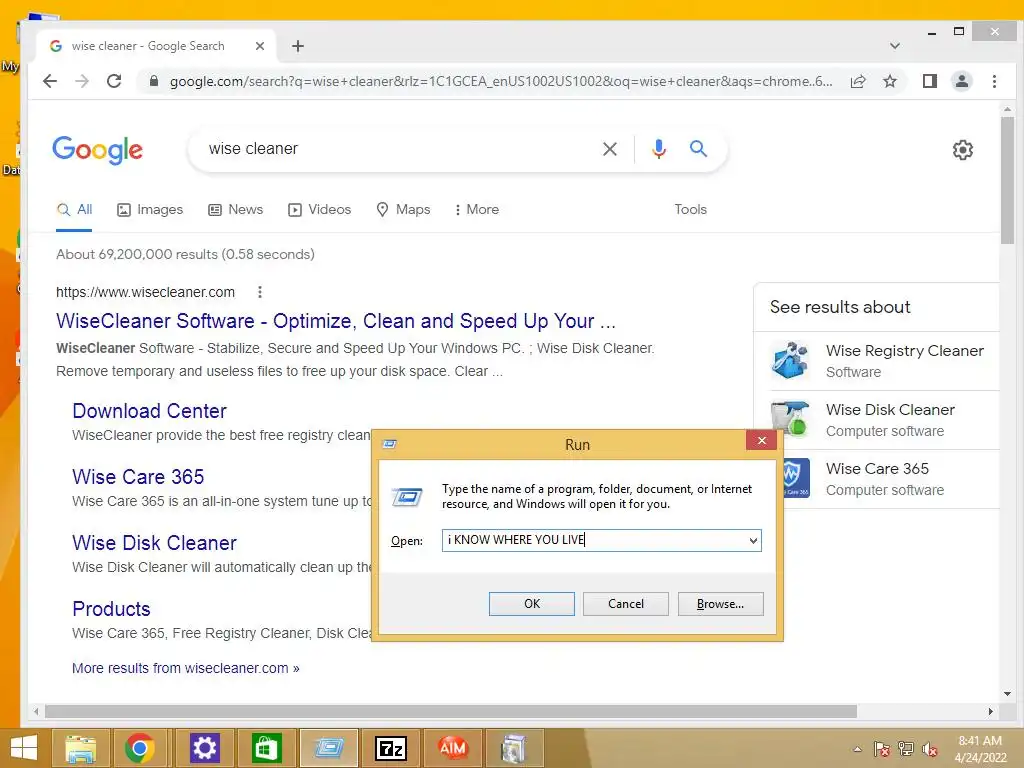Switch to the News tab
Image resolution: width=1024 pixels, height=768 pixels.
tap(236, 210)
